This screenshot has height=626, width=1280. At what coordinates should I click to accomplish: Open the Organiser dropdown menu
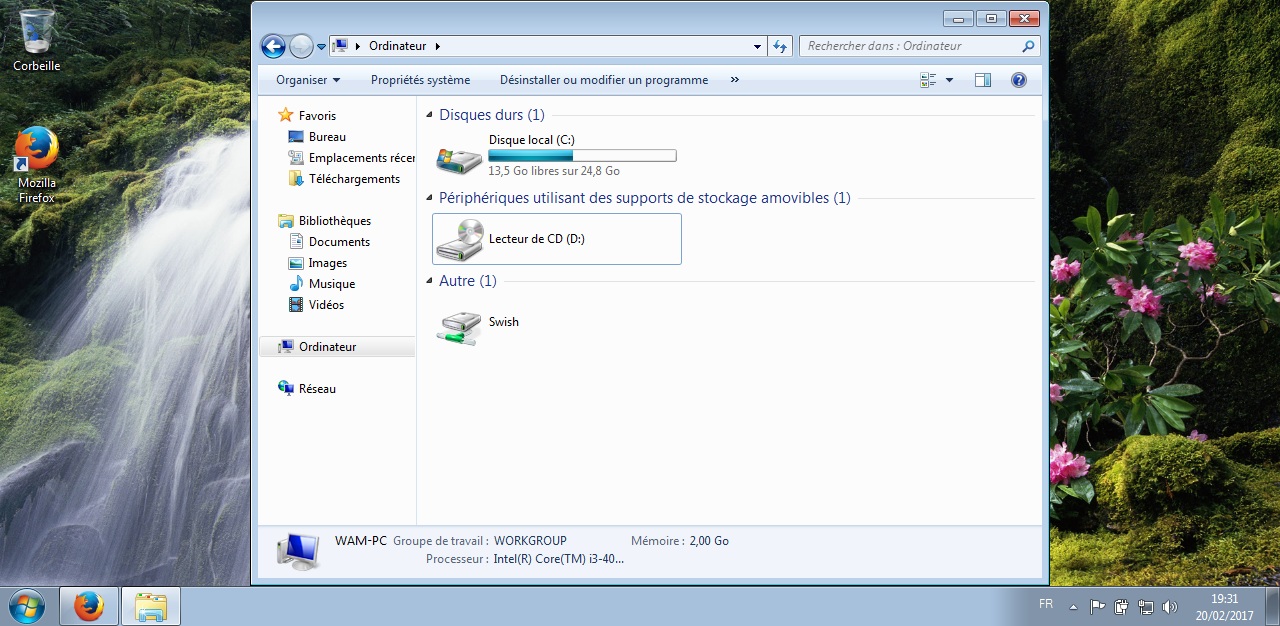pos(308,80)
